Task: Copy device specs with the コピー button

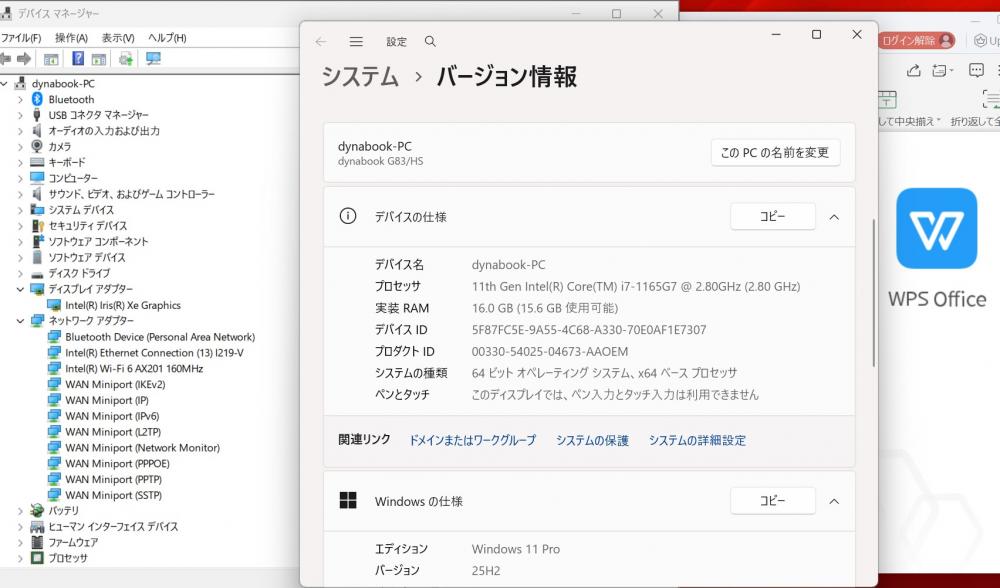Action: click(x=772, y=217)
